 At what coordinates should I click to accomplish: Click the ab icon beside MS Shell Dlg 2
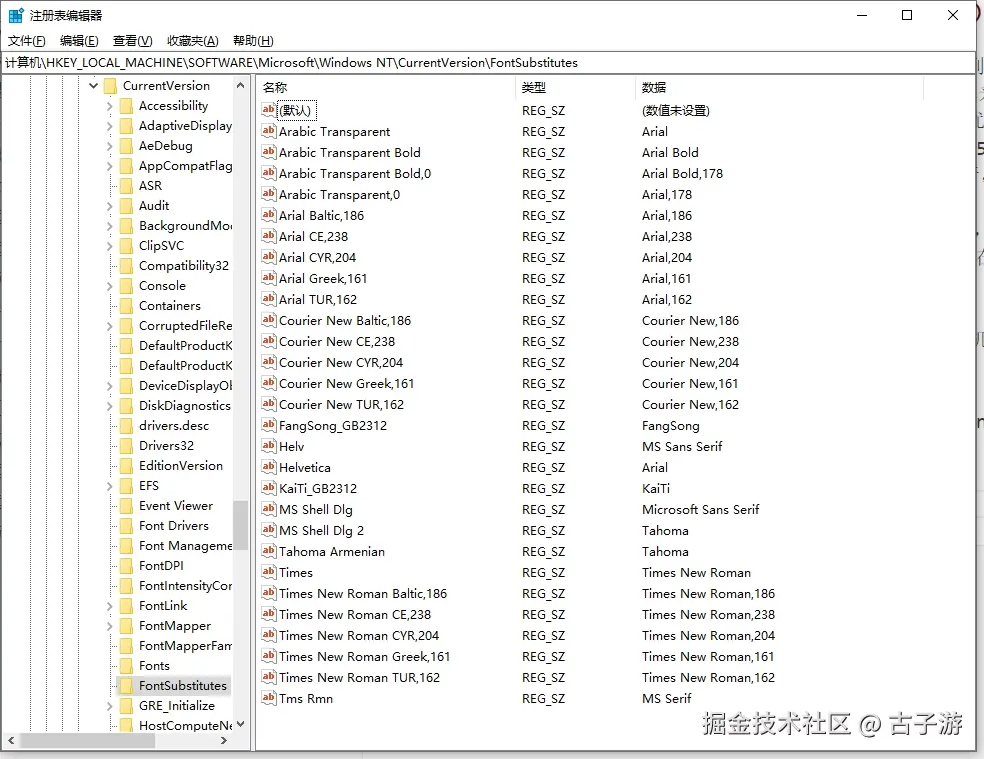click(269, 530)
